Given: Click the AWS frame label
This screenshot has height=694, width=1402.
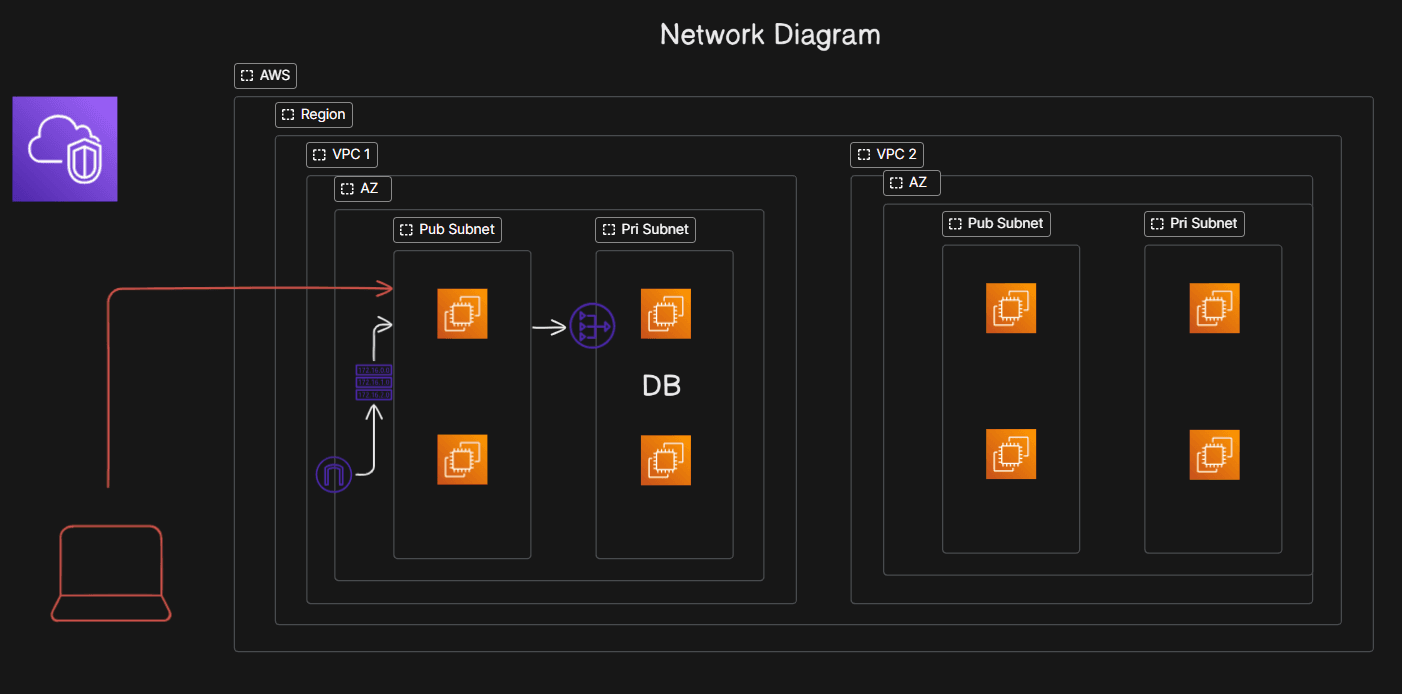Looking at the screenshot, I should pyautogui.click(x=265, y=75).
